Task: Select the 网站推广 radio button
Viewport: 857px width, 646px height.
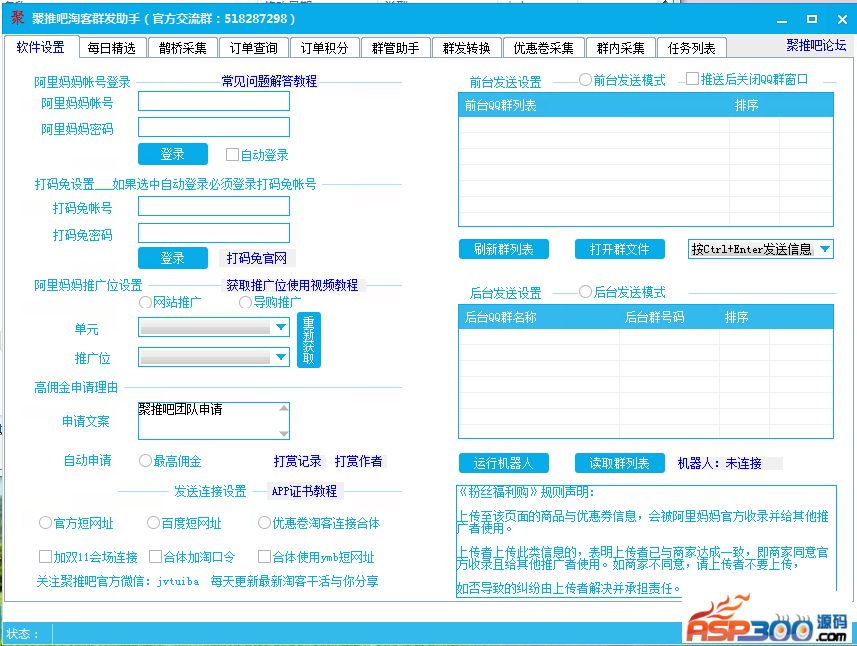Action: click(145, 302)
